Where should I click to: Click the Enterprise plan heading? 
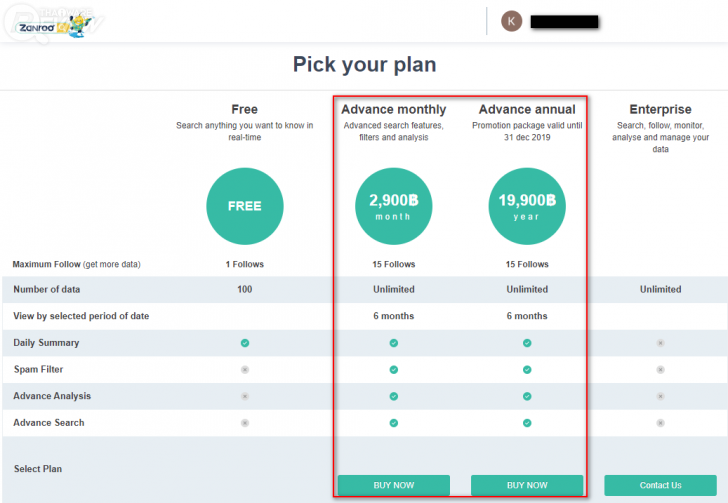tap(660, 109)
